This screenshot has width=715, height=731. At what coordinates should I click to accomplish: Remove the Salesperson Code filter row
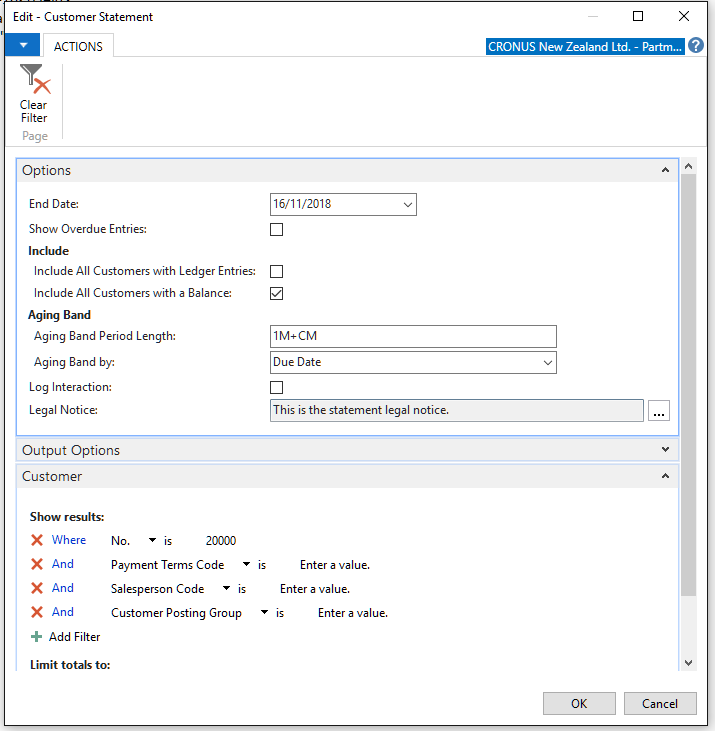(37, 588)
